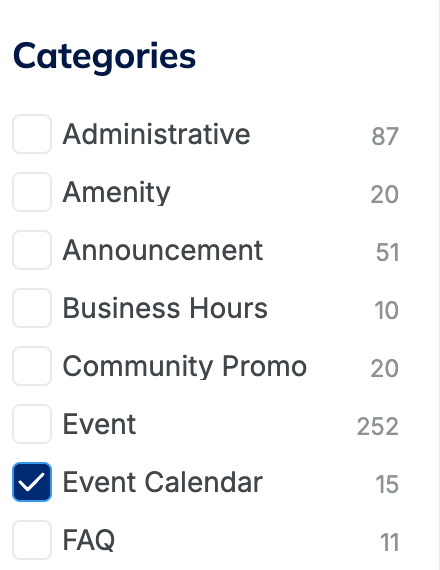Enable the FAQ checkbox
Image resolution: width=440 pixels, height=570 pixels.
(32, 540)
